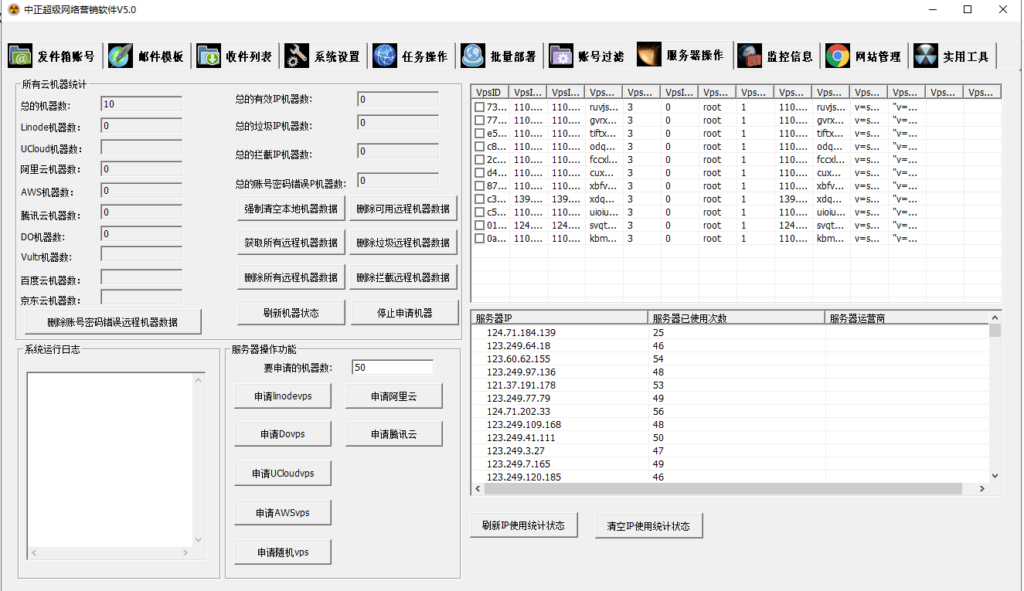Open the 实用工具 toolbar icon
Viewport: 1024px width, 591px height.
pyautogui.click(x=925, y=56)
